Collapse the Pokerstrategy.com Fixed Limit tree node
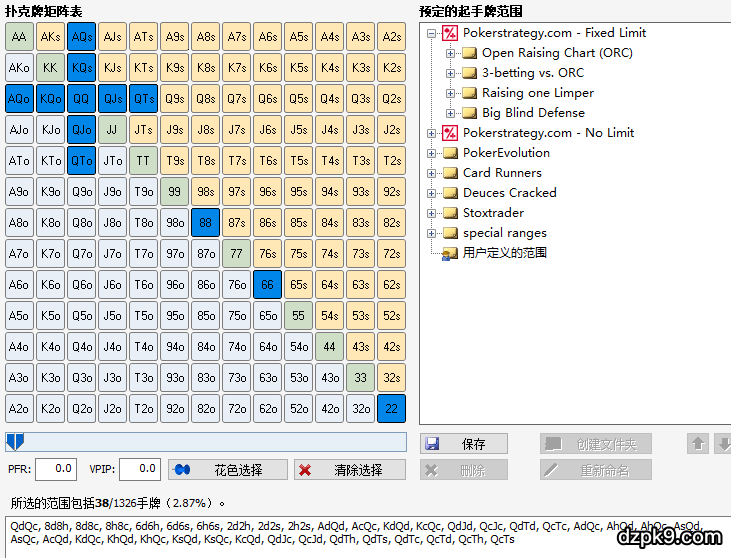Screen dimensions: 731x558 [x=432, y=33]
